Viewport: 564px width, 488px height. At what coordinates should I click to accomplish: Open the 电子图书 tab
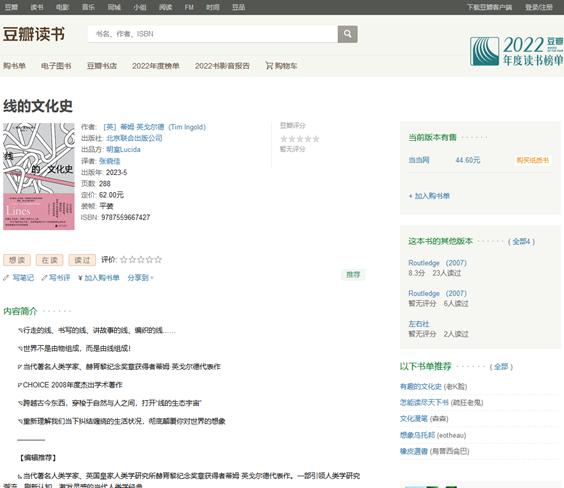tap(56, 66)
